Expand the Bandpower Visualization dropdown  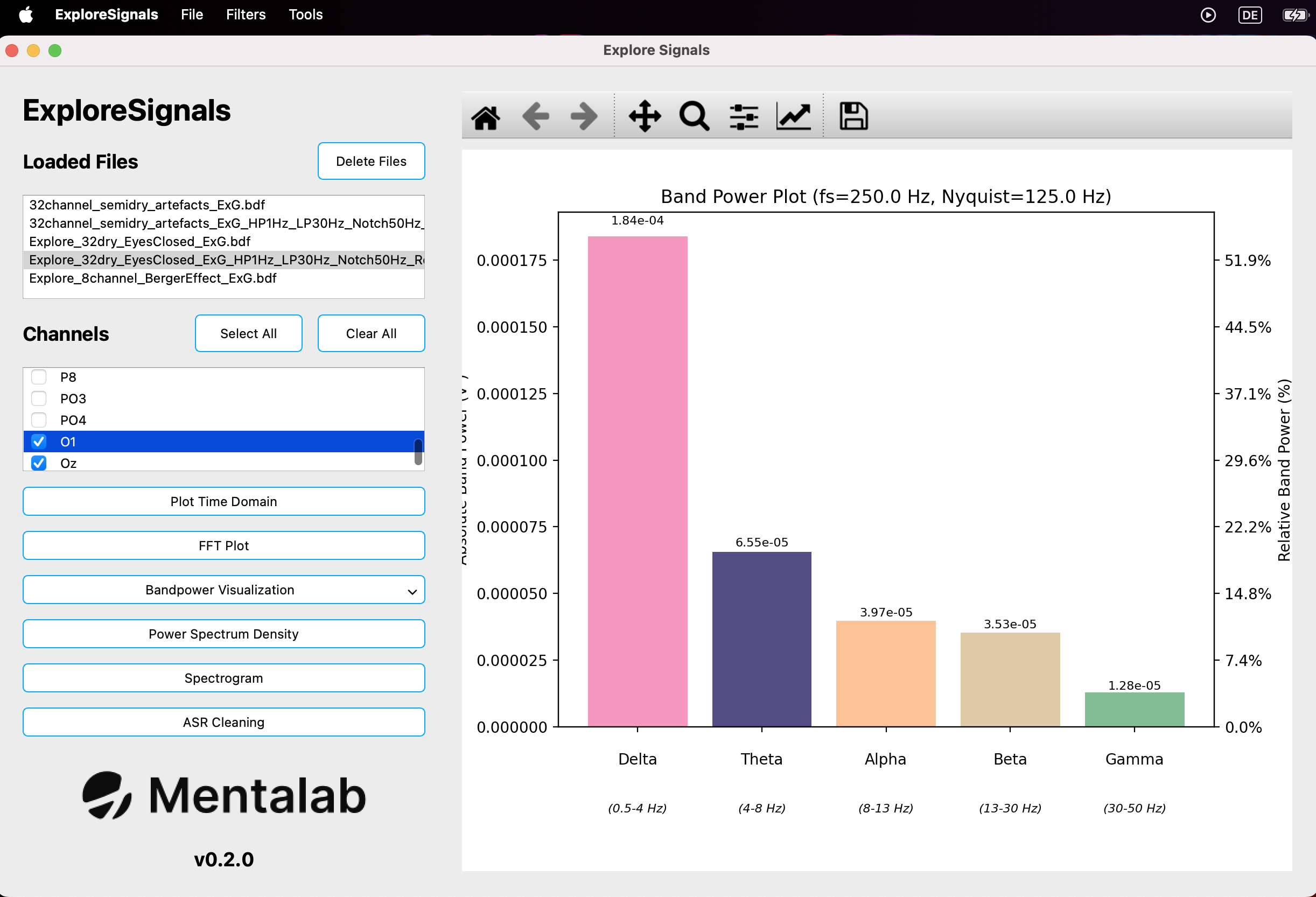click(x=223, y=590)
